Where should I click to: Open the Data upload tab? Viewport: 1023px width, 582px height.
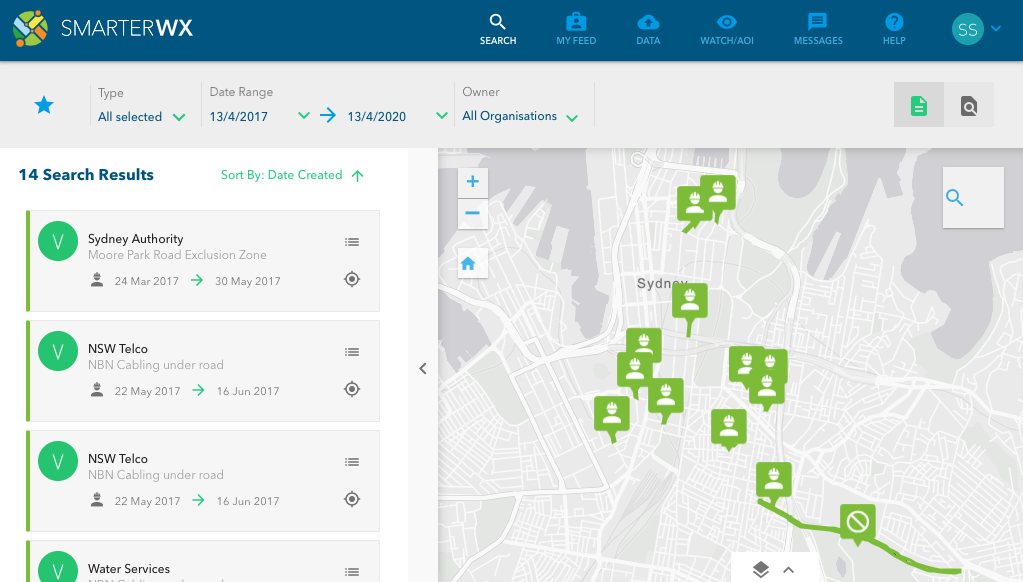click(x=648, y=30)
